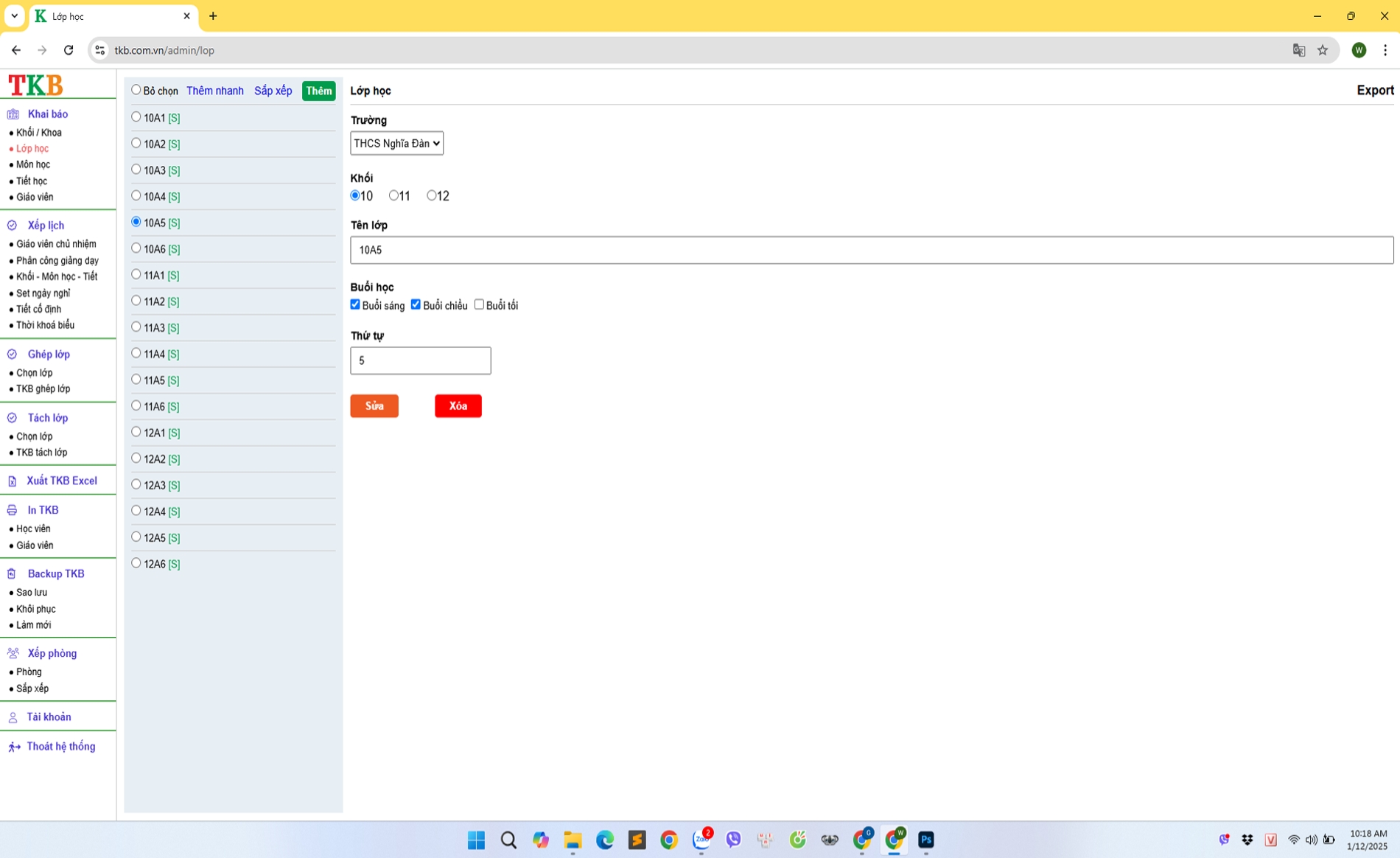This screenshot has height=858, width=1400.
Task: Enable the Buổi tối checkbox
Action: pos(479,304)
